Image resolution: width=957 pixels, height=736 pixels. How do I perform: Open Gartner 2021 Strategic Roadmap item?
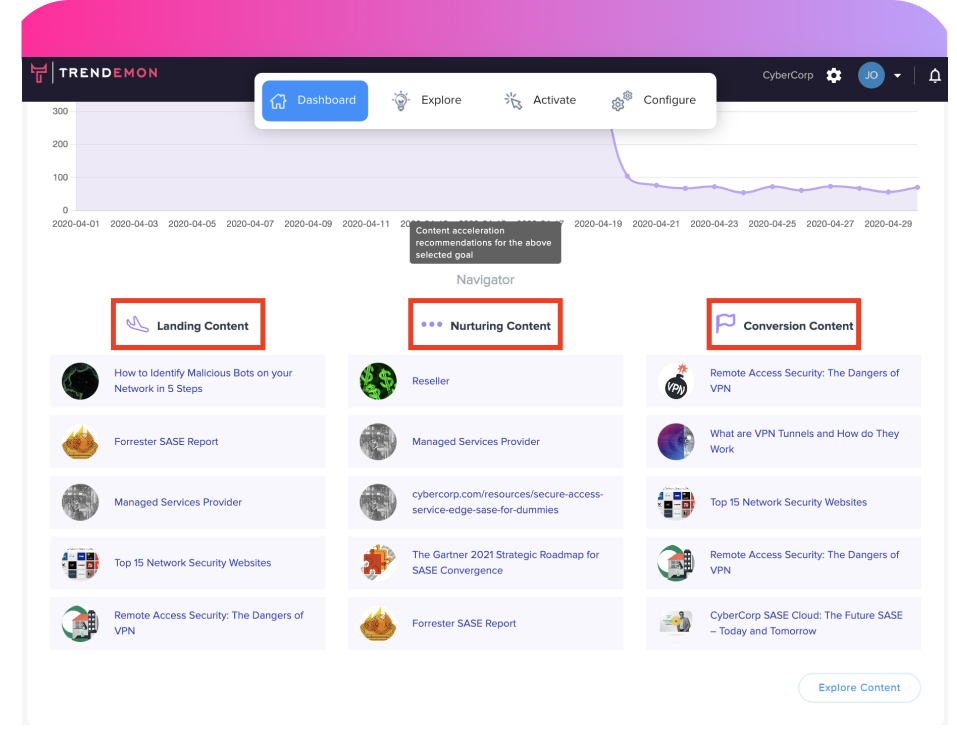click(x=505, y=563)
